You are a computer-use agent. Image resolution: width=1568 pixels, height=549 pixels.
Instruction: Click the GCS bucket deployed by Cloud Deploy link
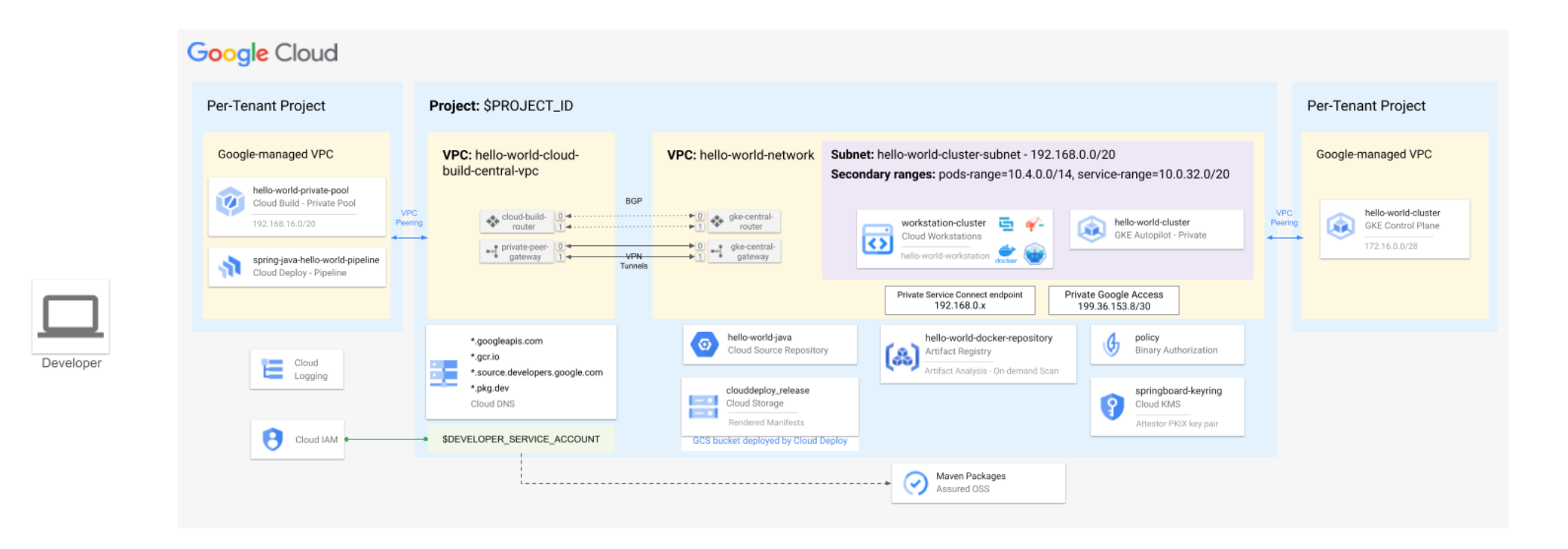coord(770,441)
